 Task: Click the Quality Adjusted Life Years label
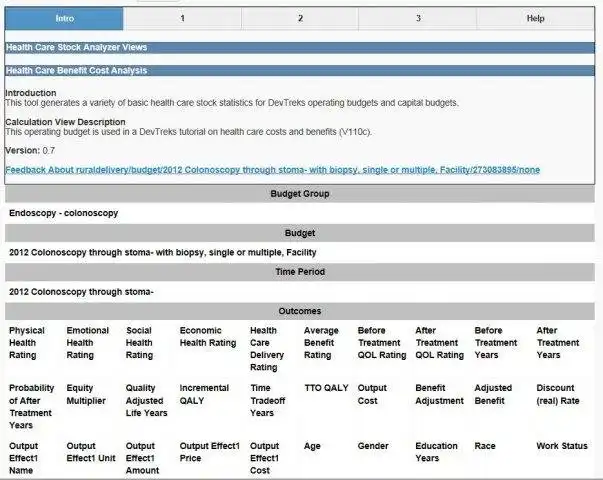pos(147,400)
